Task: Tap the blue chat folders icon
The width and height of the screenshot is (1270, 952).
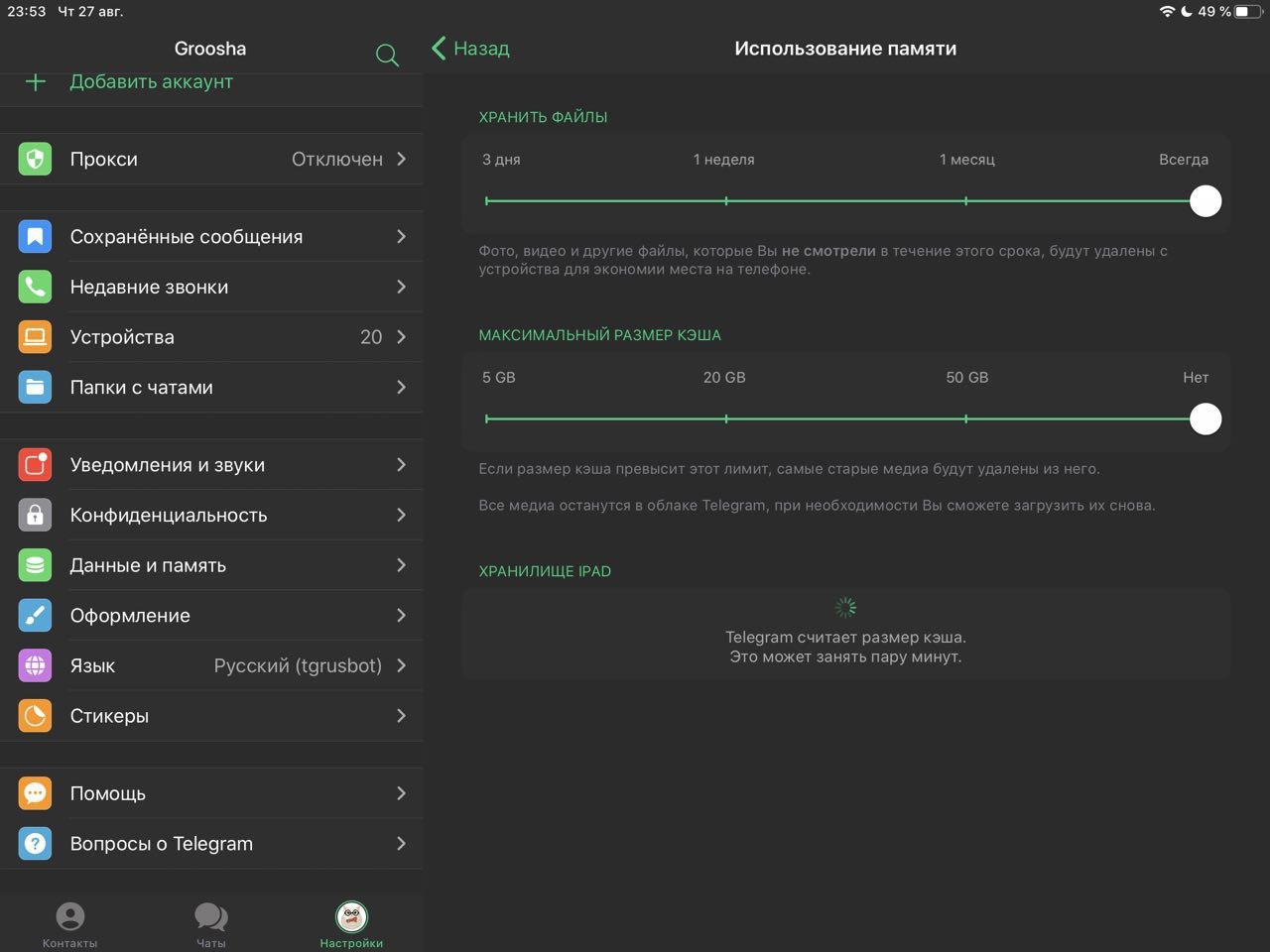Action: click(x=35, y=387)
